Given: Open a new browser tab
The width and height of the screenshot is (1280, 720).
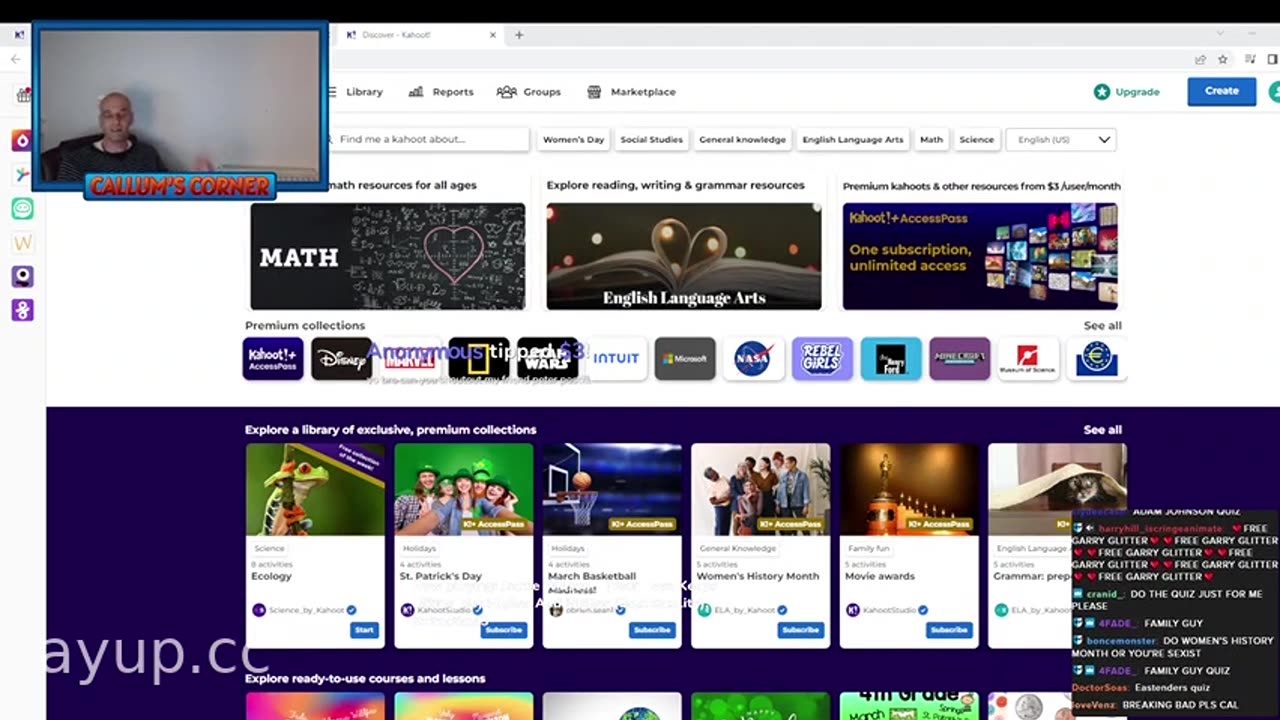Looking at the screenshot, I should (x=519, y=35).
